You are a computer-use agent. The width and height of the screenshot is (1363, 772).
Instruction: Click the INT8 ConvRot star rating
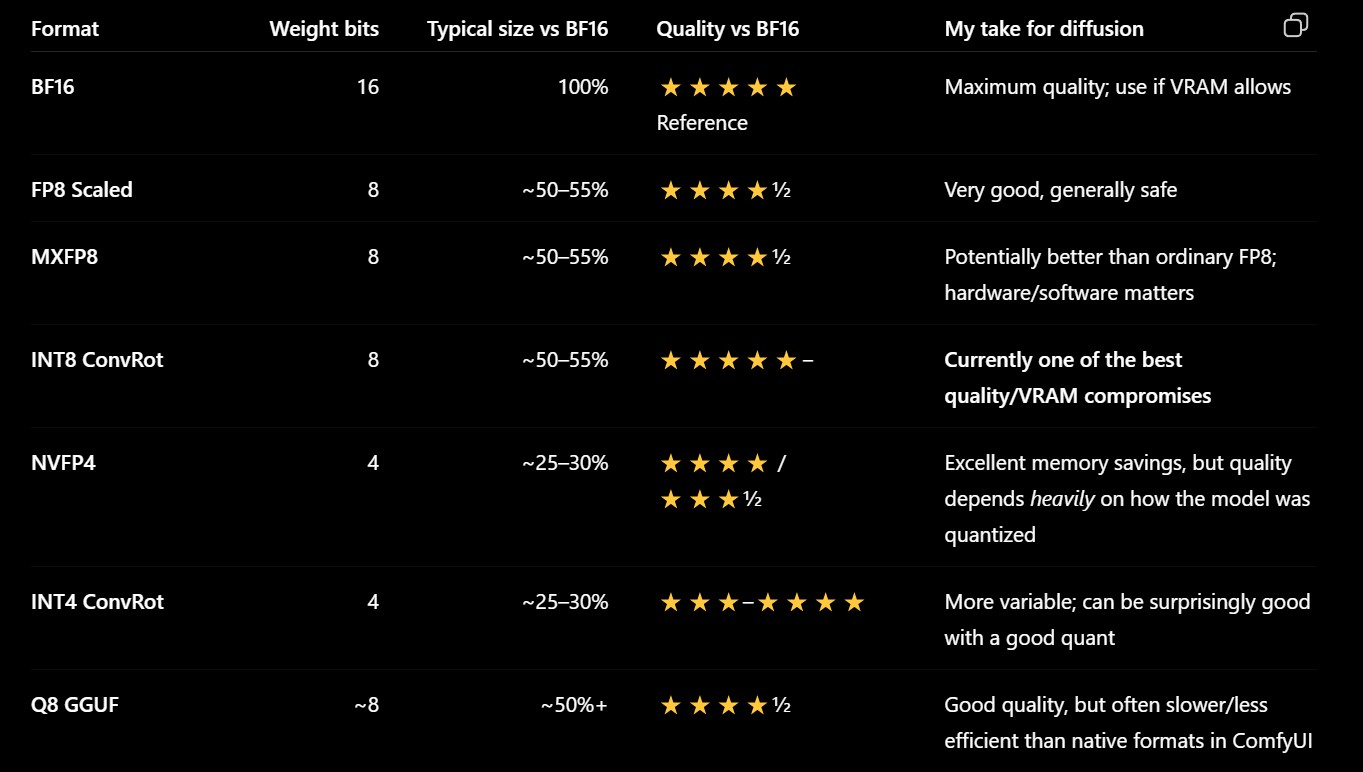click(736, 361)
